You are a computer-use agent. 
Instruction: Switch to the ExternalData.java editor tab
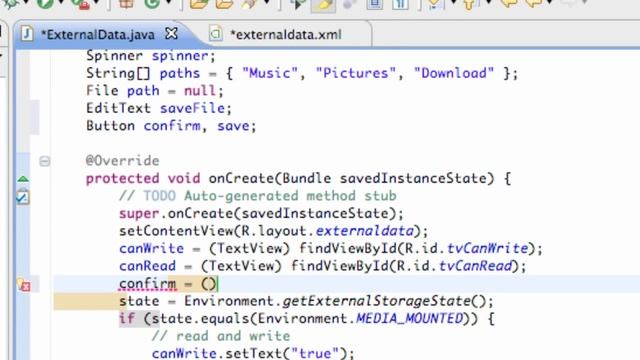point(98,35)
